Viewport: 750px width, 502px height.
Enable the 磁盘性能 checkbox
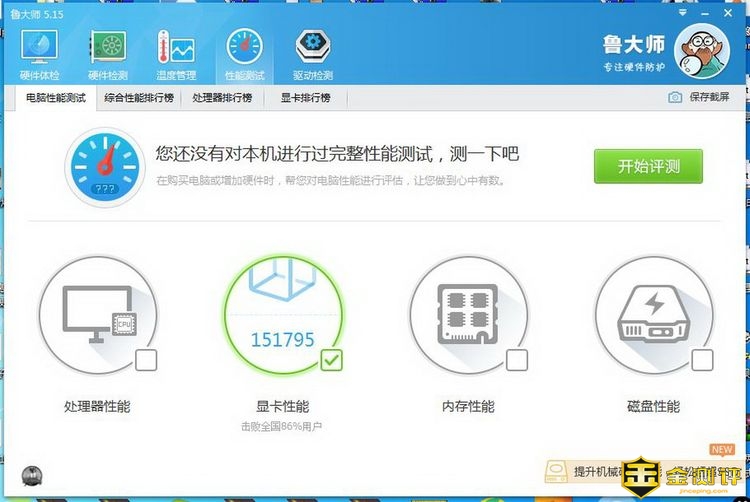702,360
